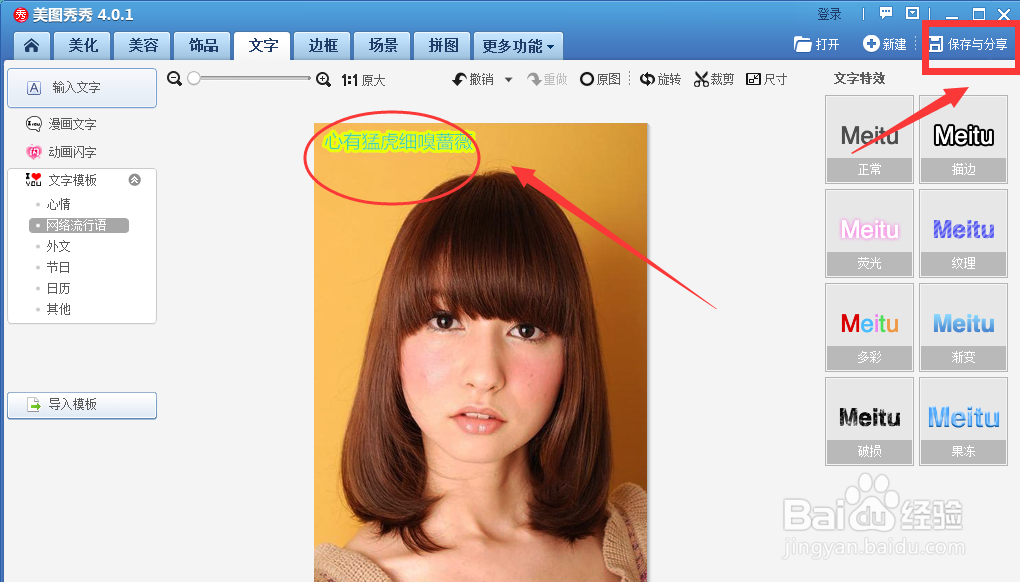Open the 美化 tab

pyautogui.click(x=83, y=46)
